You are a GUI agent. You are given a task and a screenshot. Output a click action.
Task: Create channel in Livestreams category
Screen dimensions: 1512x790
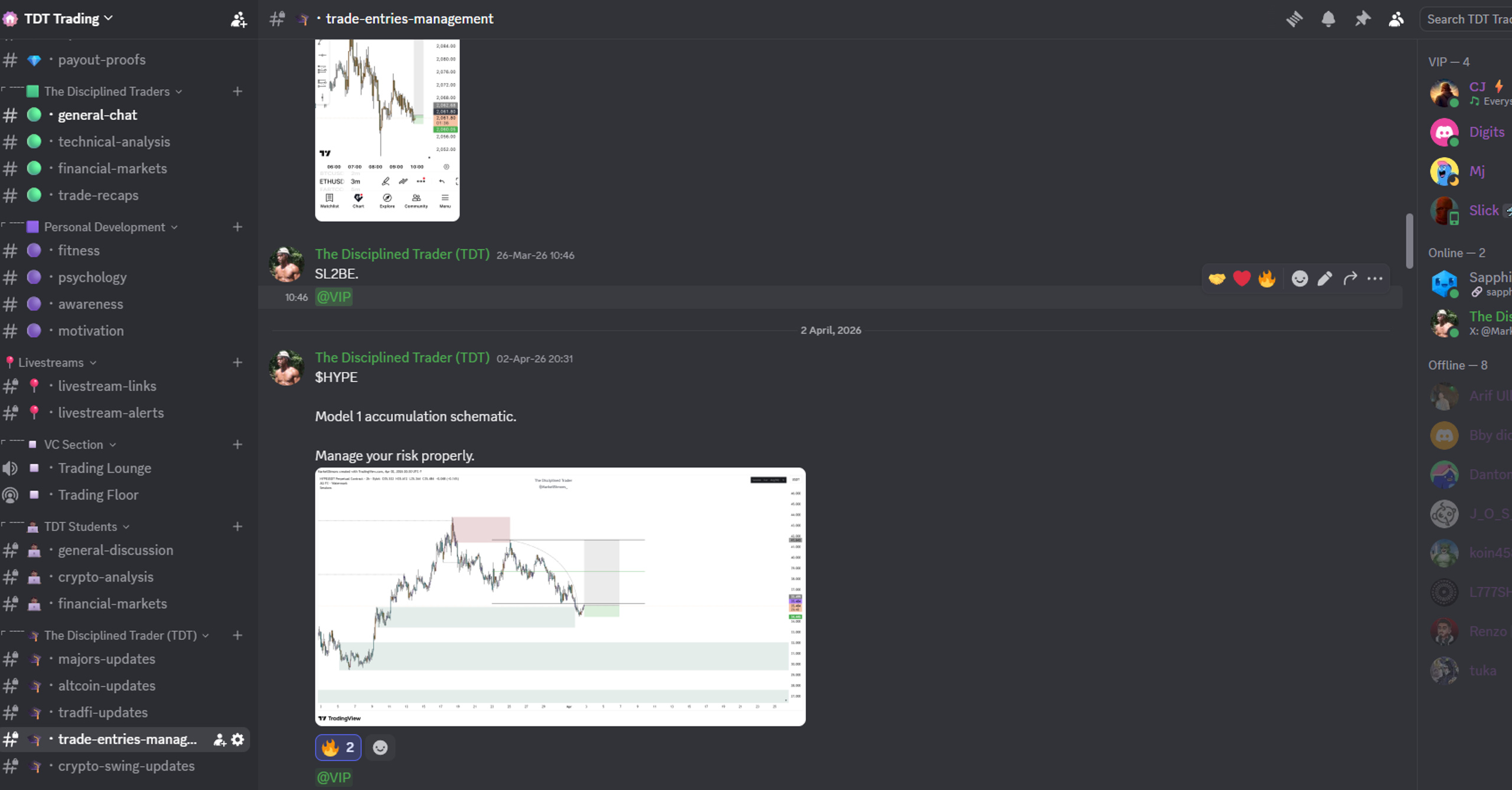[x=237, y=363]
